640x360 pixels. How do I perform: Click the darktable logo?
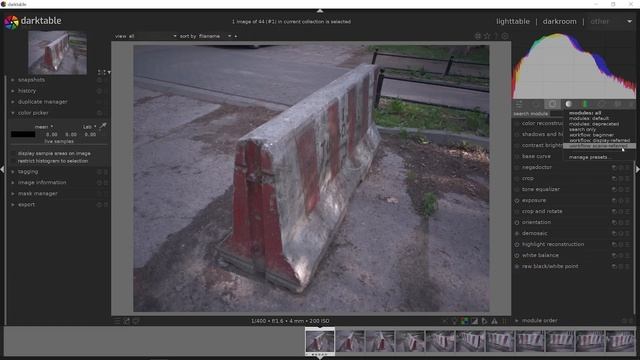point(11,22)
